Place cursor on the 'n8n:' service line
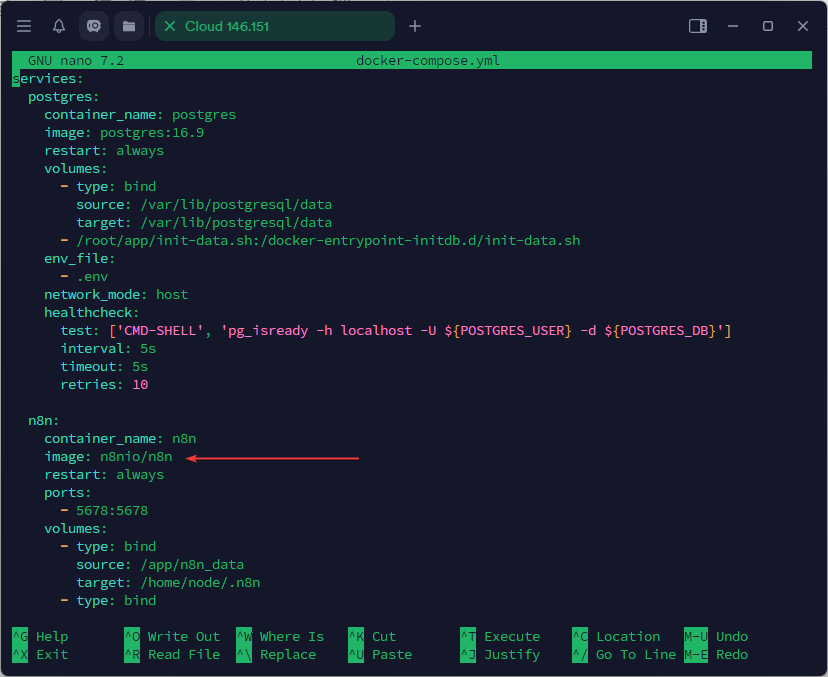Image resolution: width=828 pixels, height=677 pixels. 43,420
